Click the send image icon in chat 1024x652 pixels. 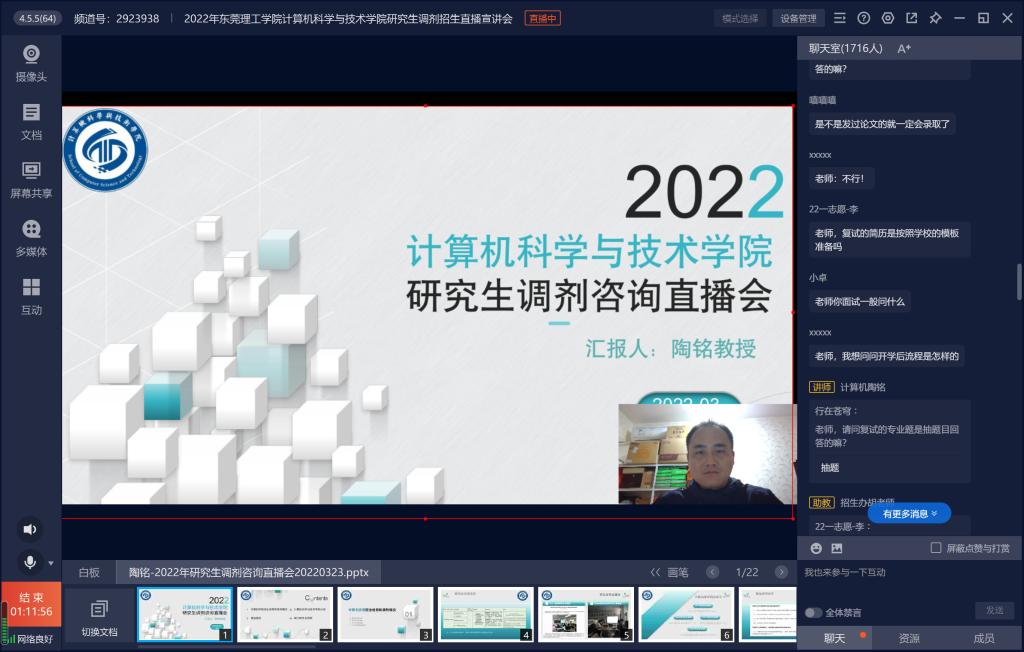click(837, 548)
